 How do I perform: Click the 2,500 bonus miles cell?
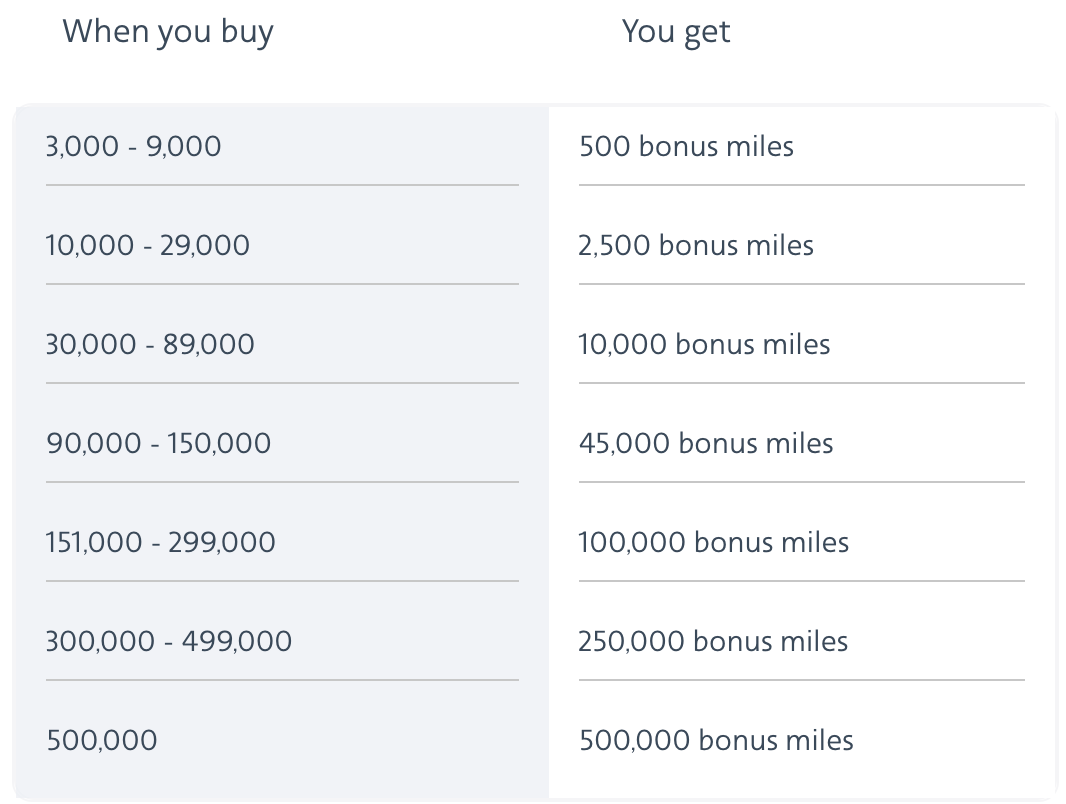tap(696, 245)
